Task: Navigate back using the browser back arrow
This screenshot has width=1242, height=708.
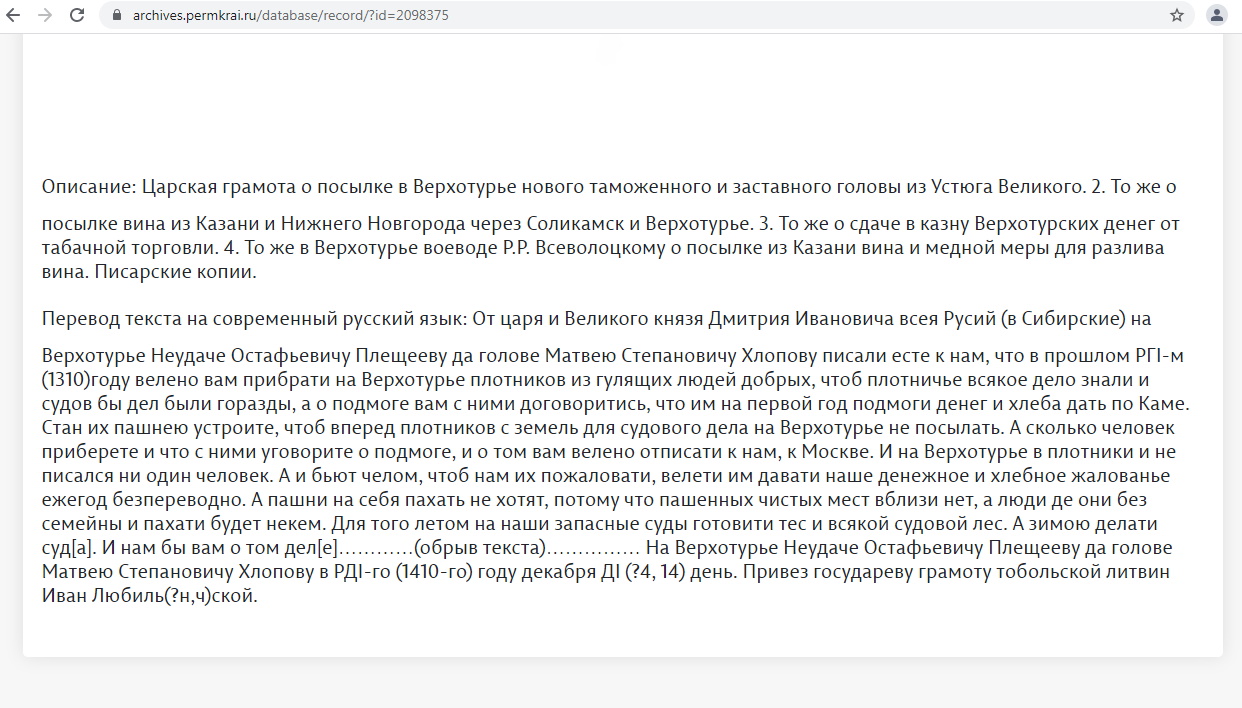Action: tap(15, 15)
